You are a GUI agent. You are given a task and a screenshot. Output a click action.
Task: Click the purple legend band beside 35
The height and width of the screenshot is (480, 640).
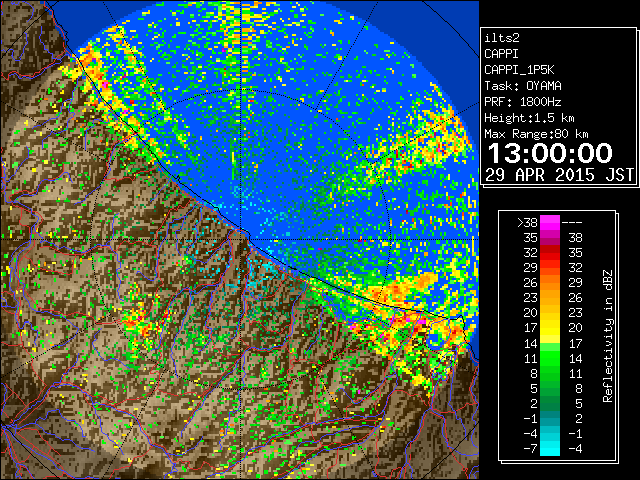click(550, 238)
